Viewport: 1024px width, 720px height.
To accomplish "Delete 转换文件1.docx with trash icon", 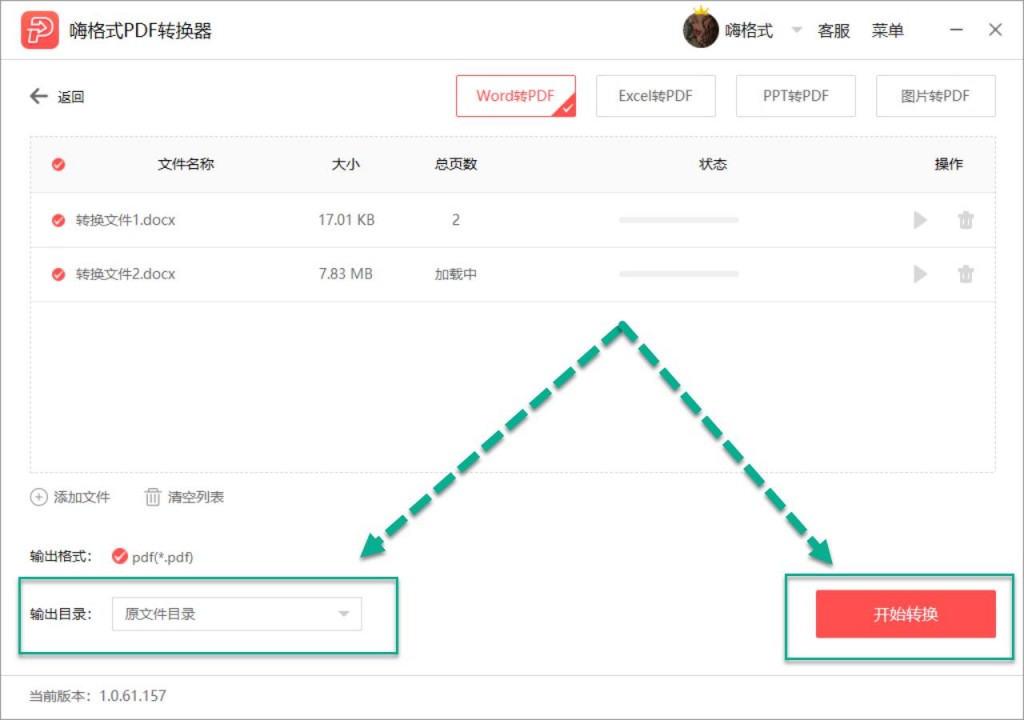I will (x=966, y=220).
